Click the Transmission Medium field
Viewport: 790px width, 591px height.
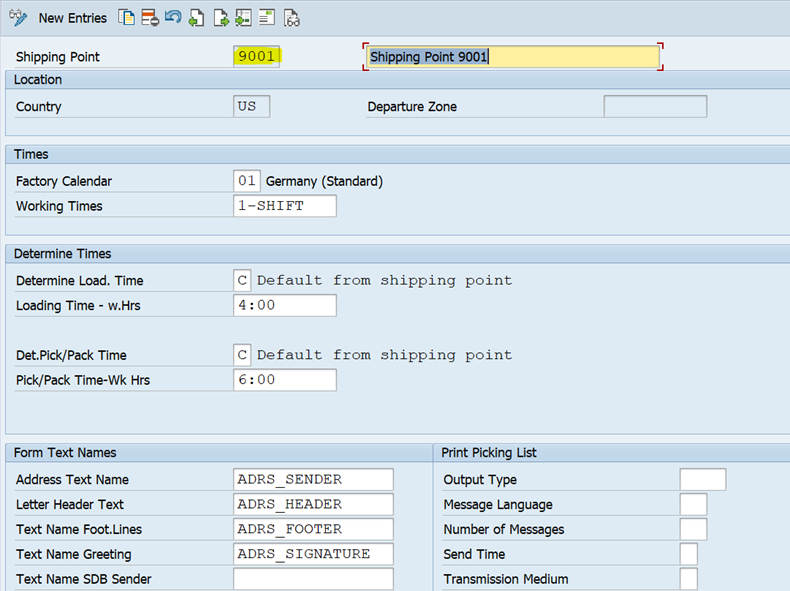(x=689, y=579)
